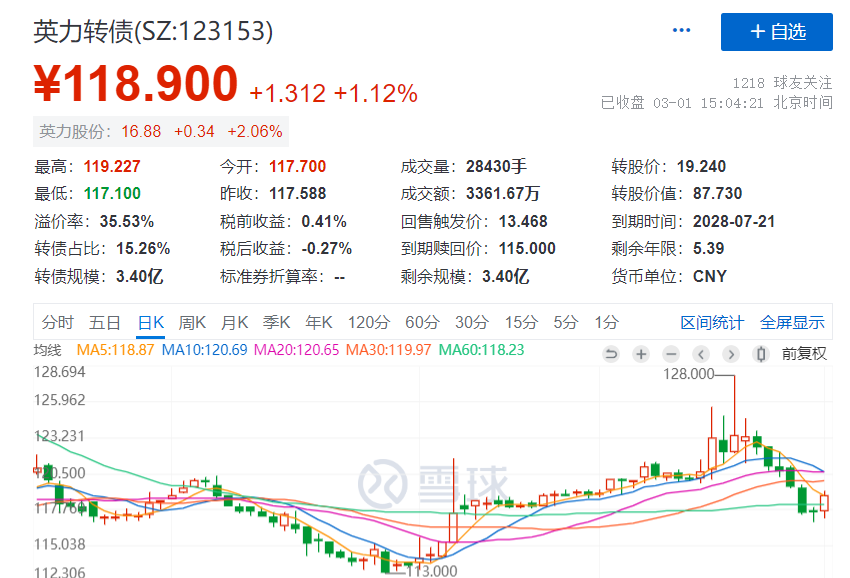Add bond to watchlist with 自选 button
The image size is (850, 578).
point(776,32)
